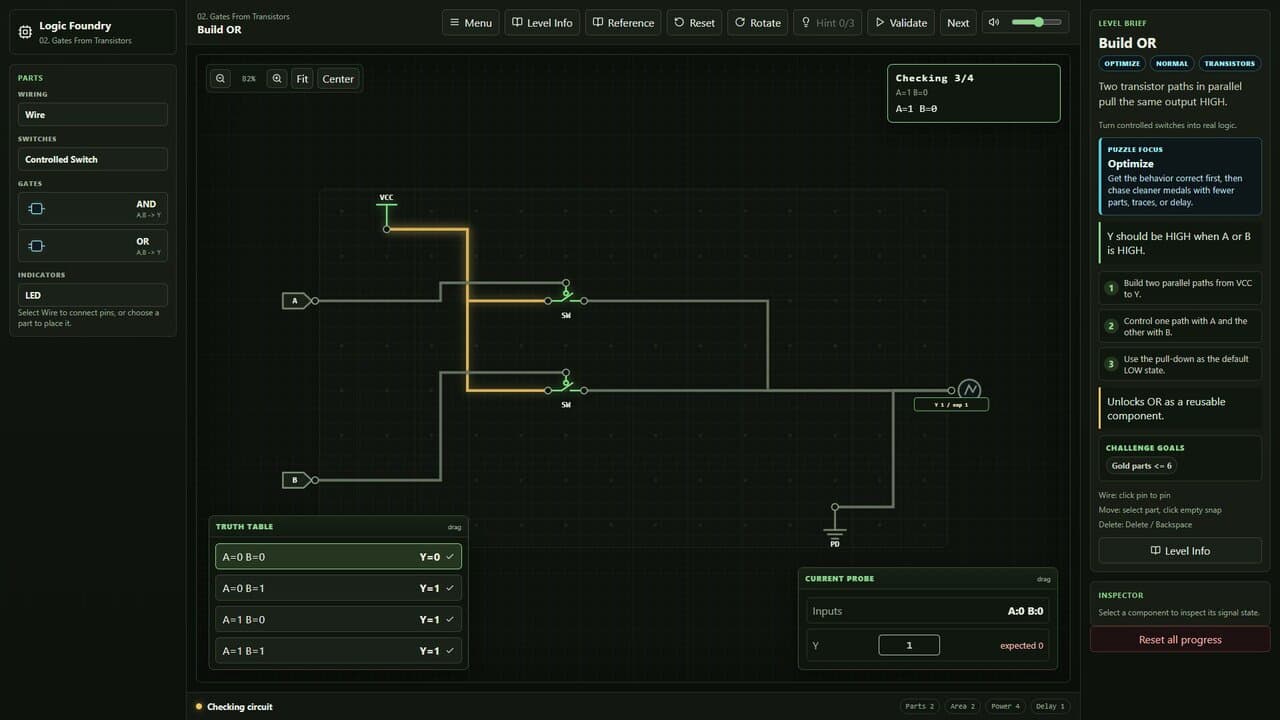1280x720 pixels.
Task: Rotate the selected part
Action: [757, 23]
